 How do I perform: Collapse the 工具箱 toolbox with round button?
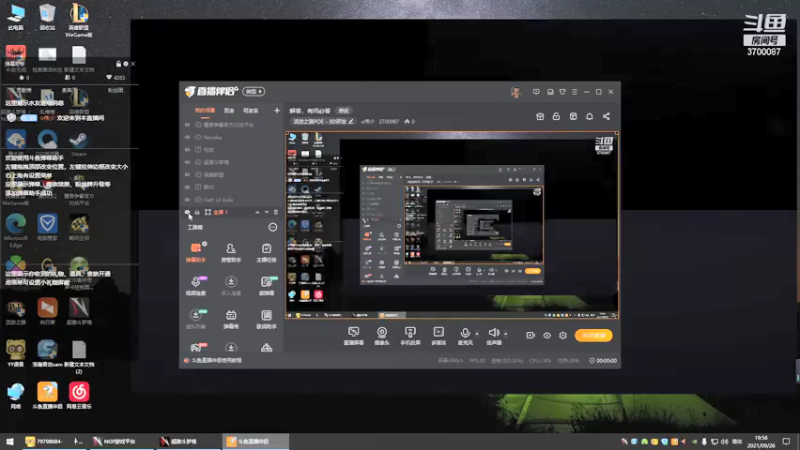[272, 227]
